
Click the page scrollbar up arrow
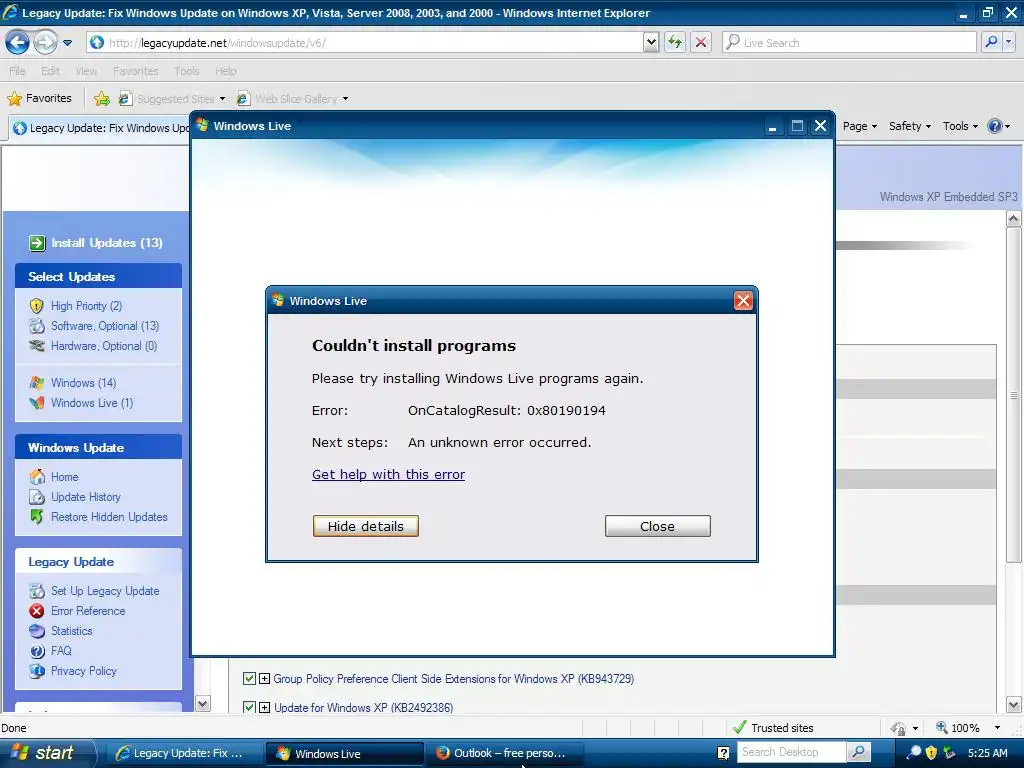[1014, 219]
